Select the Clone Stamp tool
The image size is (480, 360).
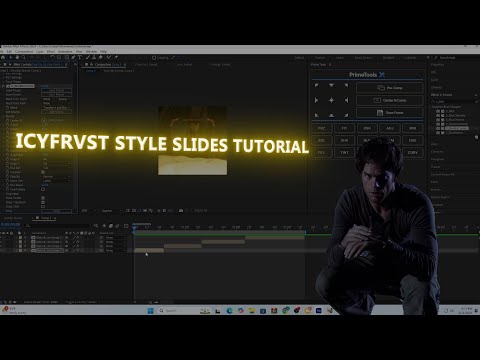tap(94, 57)
